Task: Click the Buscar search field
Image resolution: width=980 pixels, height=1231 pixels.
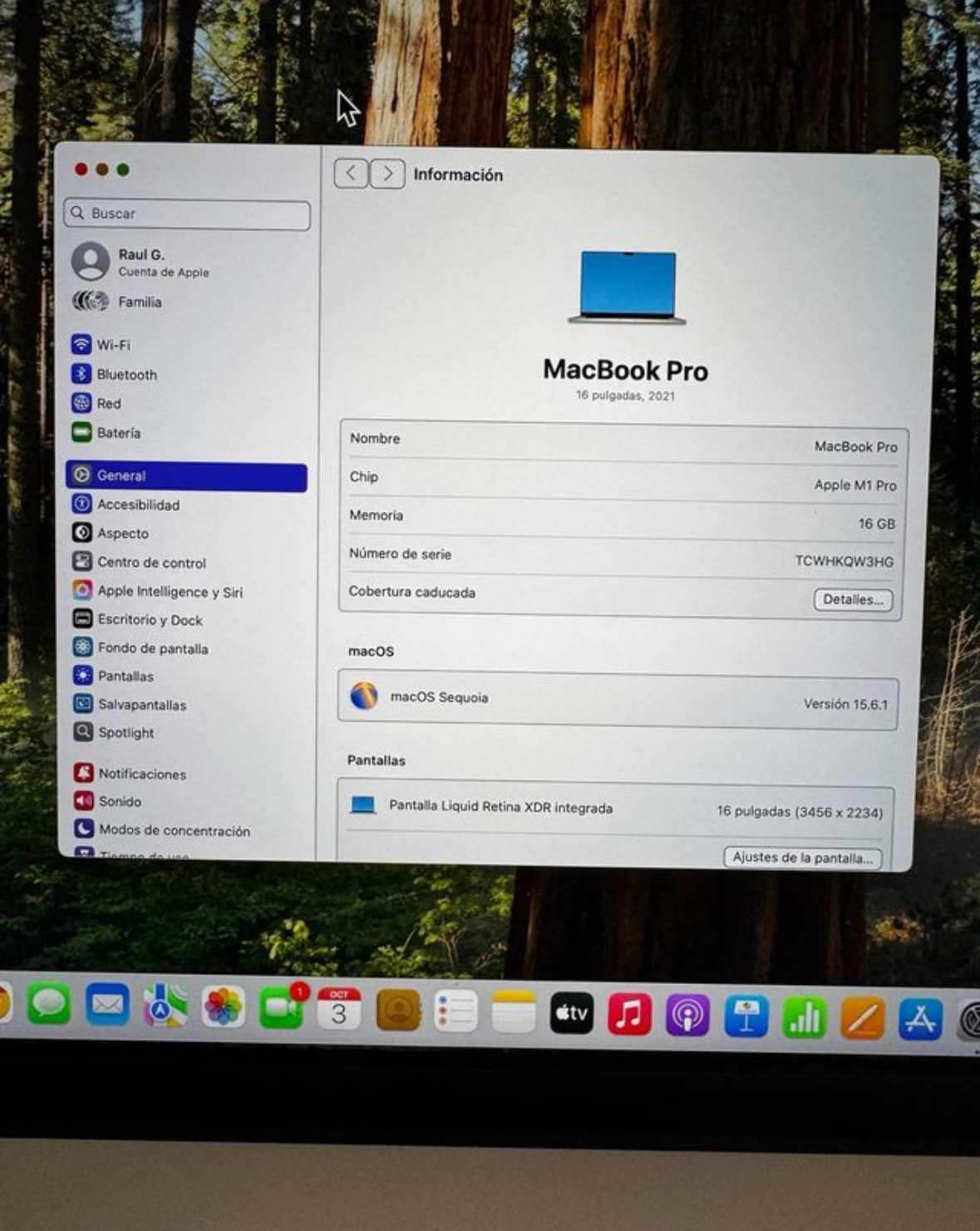Action: pyautogui.click(x=187, y=214)
